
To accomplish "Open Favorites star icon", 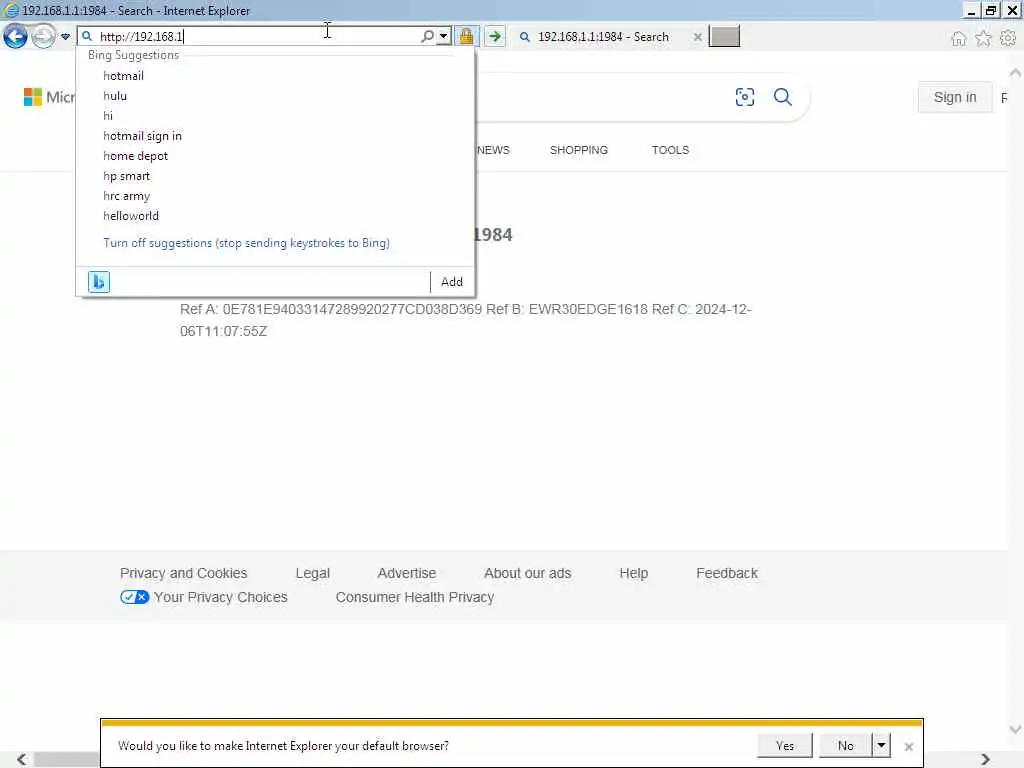I will click(x=983, y=39).
